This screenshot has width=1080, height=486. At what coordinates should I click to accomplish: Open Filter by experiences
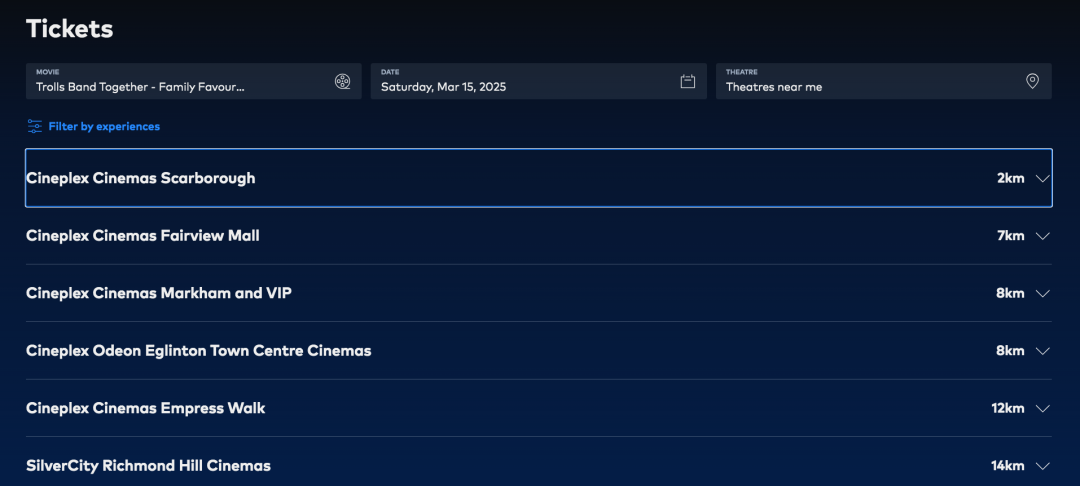[x=93, y=127]
